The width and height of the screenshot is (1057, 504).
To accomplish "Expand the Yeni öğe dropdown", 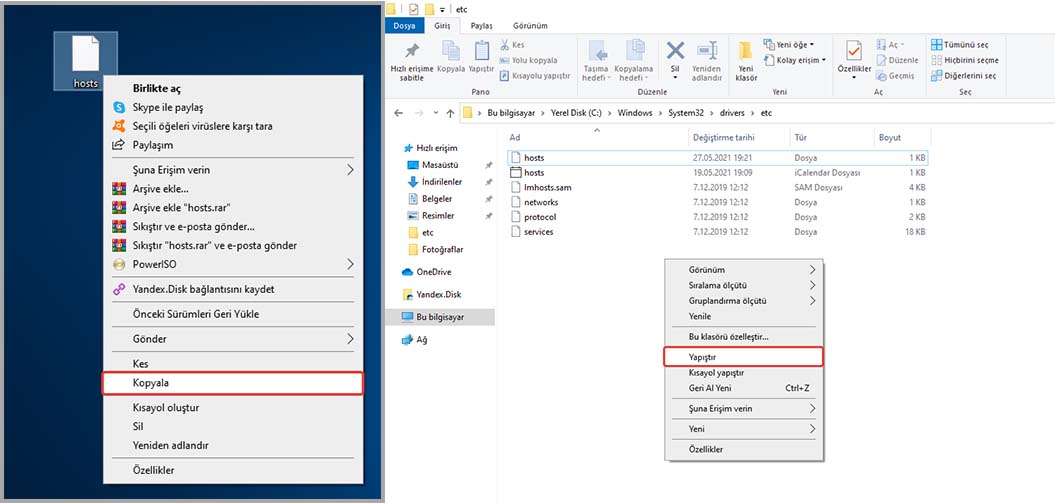I will [789, 45].
